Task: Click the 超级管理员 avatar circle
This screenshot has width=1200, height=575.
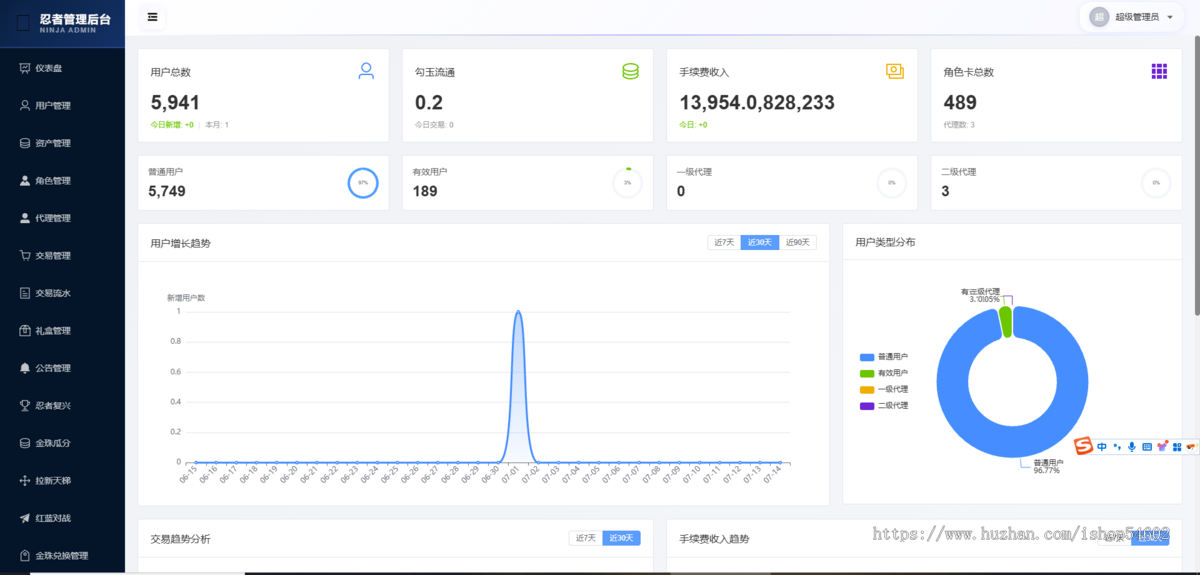Action: click(1099, 17)
